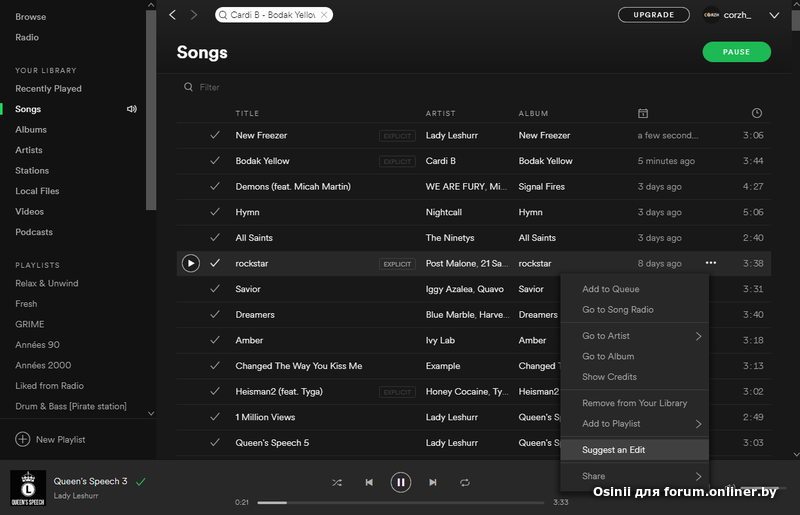Pause playback in the player bar
Image resolution: width=800 pixels, height=515 pixels.
401,482
